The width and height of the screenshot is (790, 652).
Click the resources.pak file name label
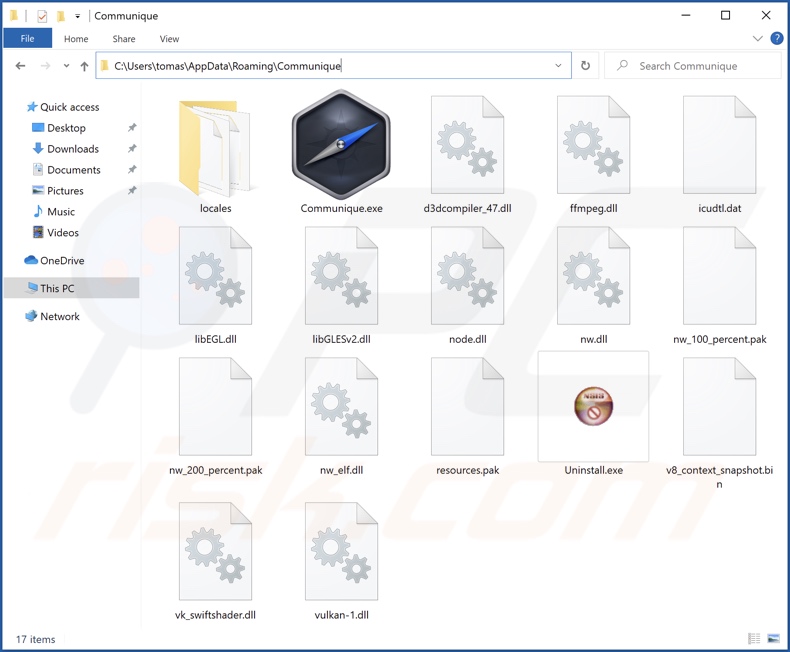click(x=468, y=470)
